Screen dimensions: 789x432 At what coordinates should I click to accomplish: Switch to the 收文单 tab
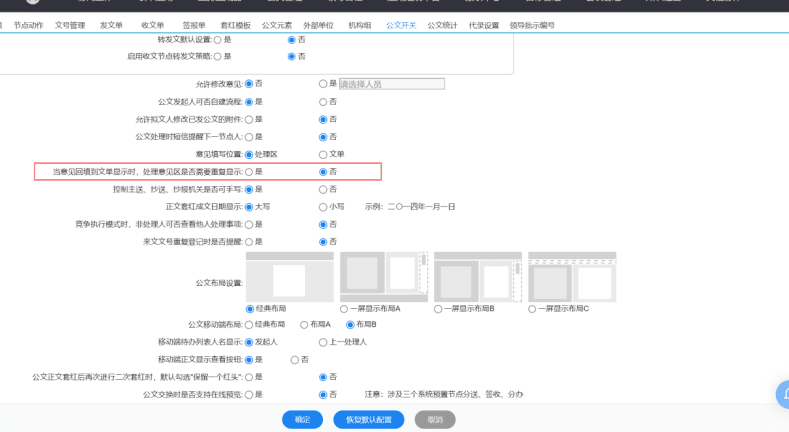152,25
